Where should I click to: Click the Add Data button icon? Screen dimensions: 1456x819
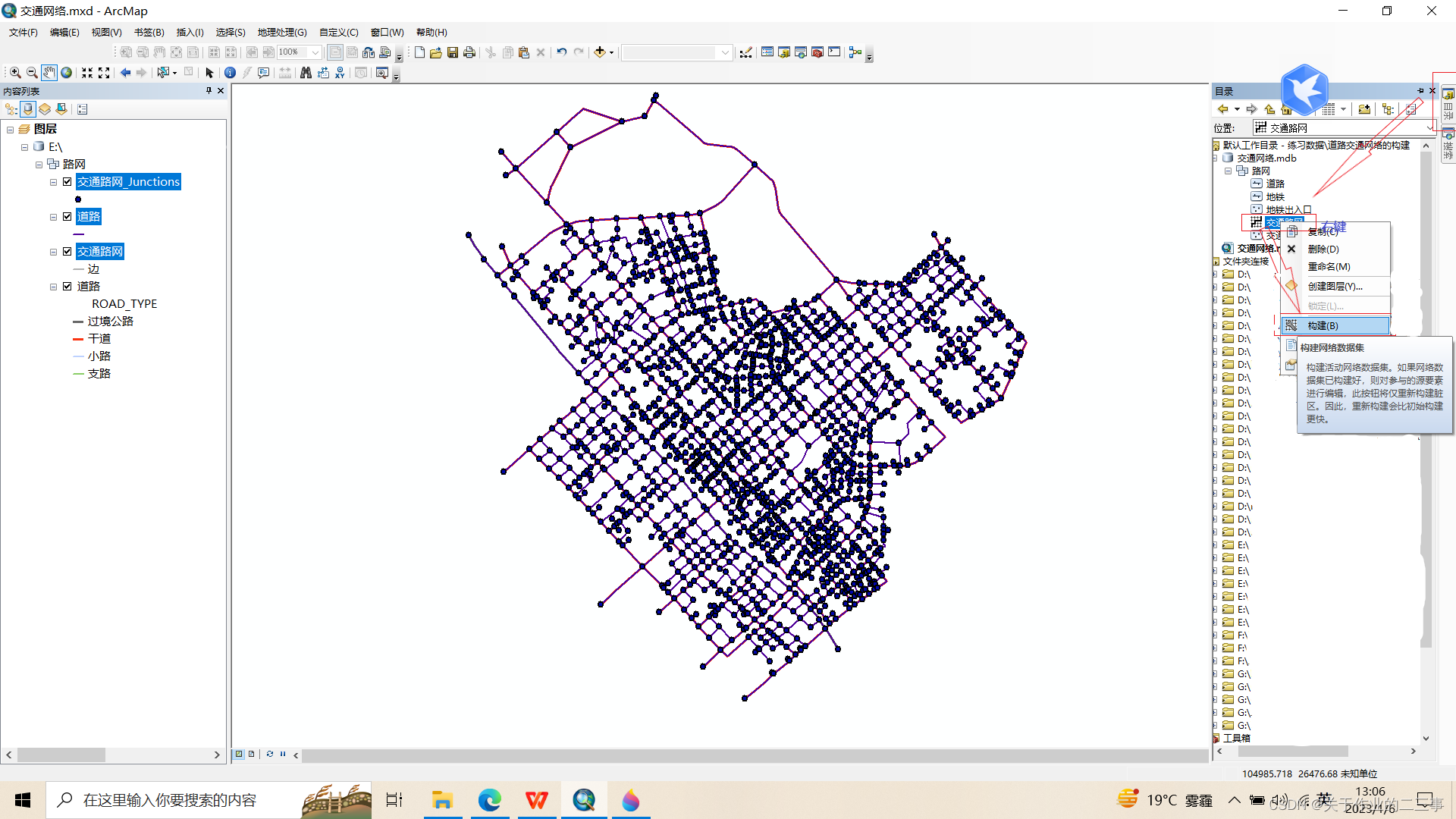click(600, 52)
